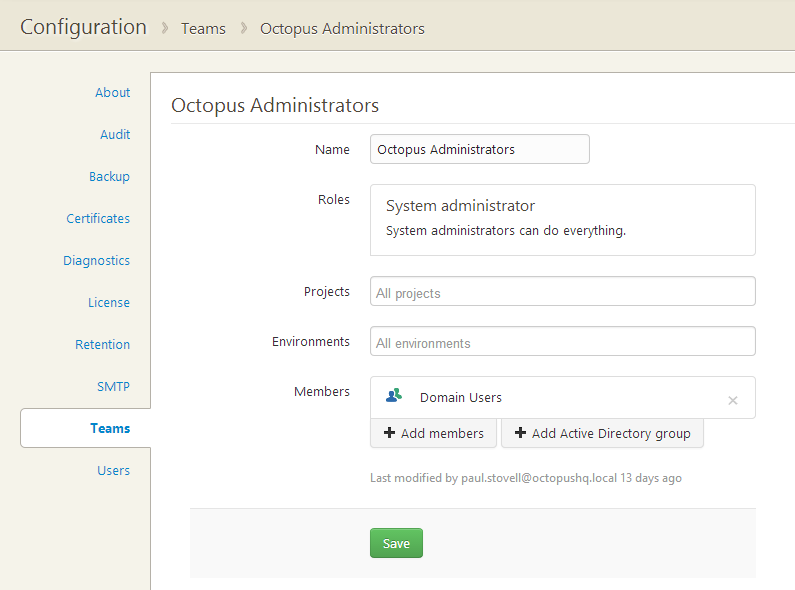
Task: Click the Domain Users group icon
Action: coord(394,396)
